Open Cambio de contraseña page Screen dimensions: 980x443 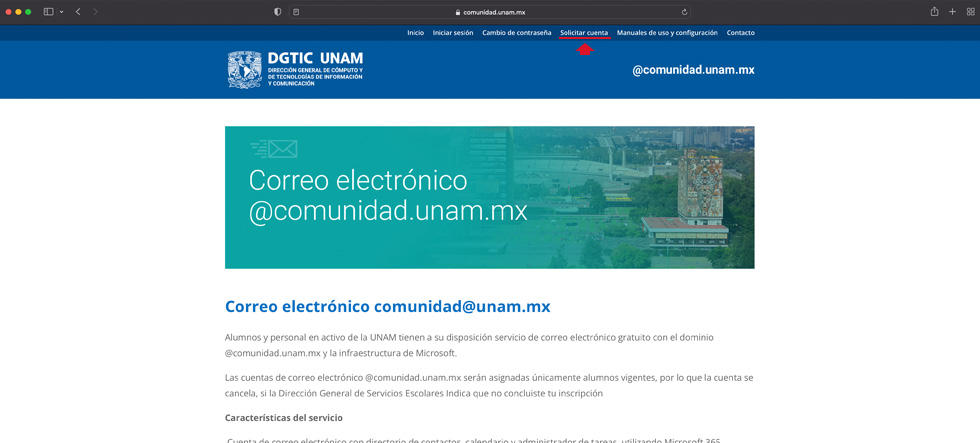point(517,32)
